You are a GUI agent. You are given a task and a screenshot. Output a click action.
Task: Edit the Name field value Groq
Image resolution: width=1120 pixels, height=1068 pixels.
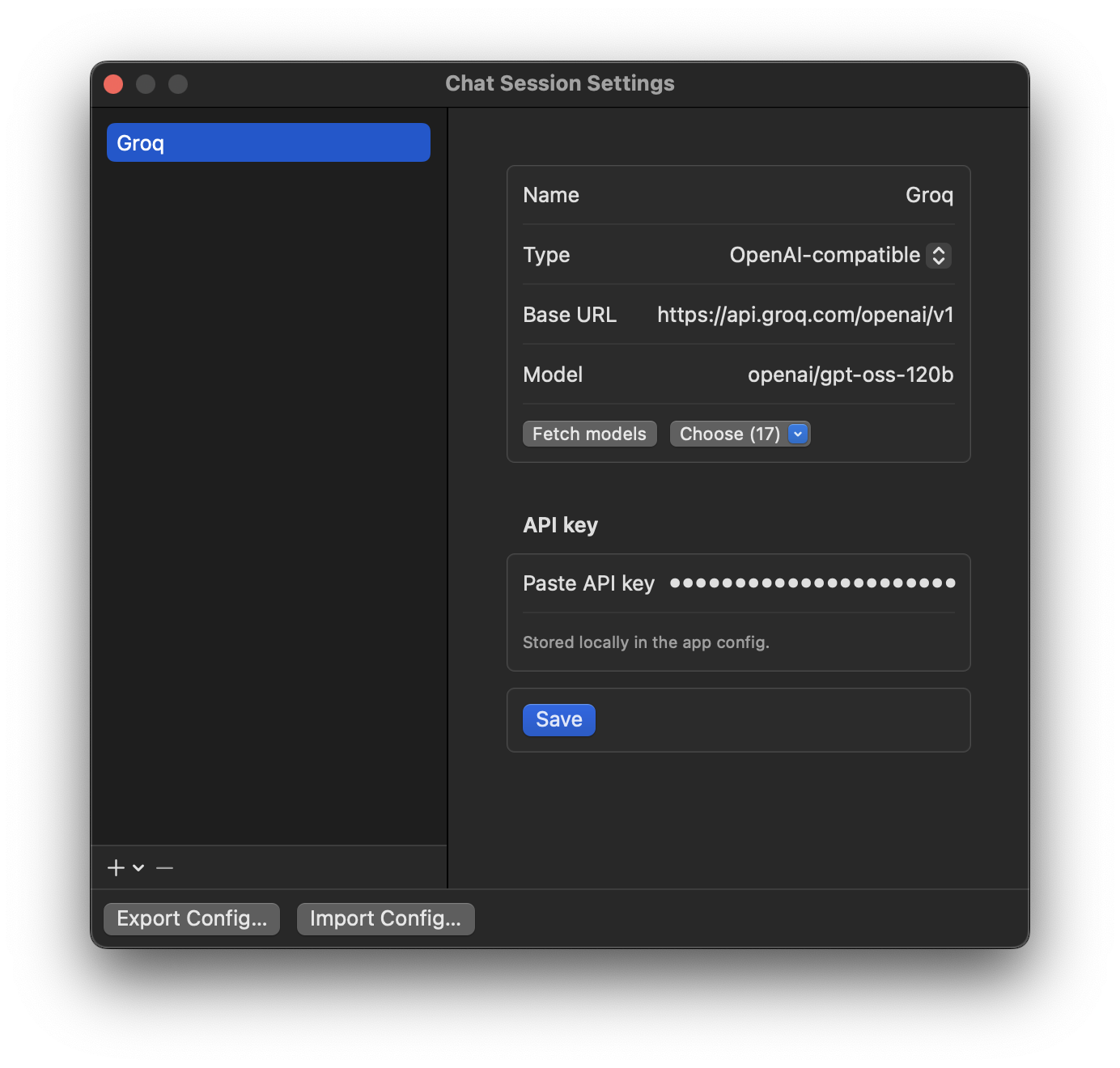click(929, 195)
